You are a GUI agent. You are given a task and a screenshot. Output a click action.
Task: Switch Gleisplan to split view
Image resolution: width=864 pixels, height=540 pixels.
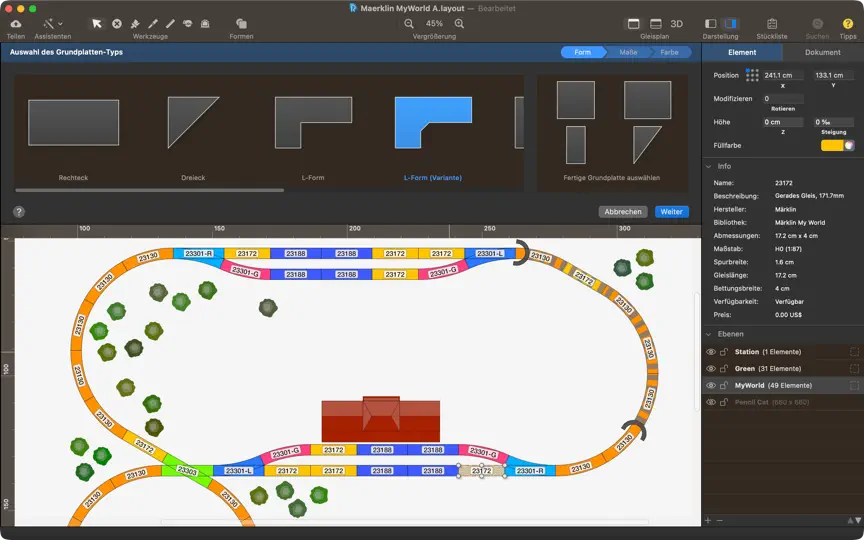656,24
